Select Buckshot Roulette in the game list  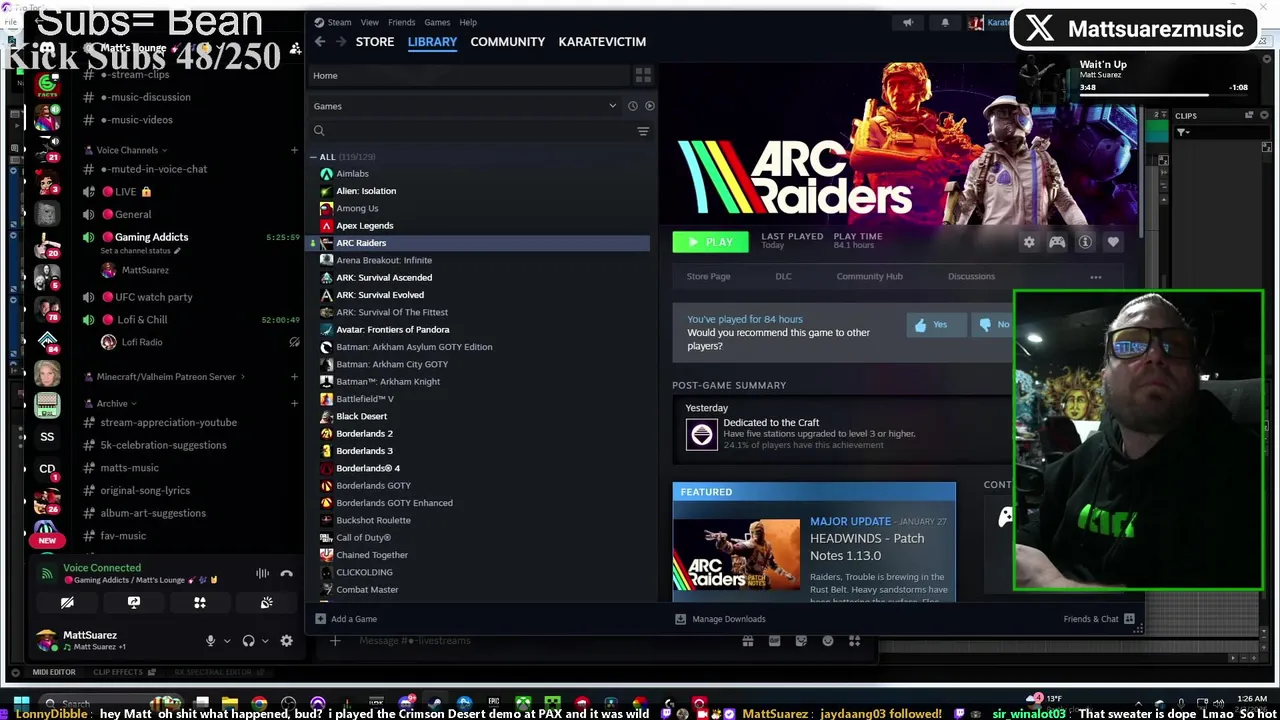click(373, 520)
